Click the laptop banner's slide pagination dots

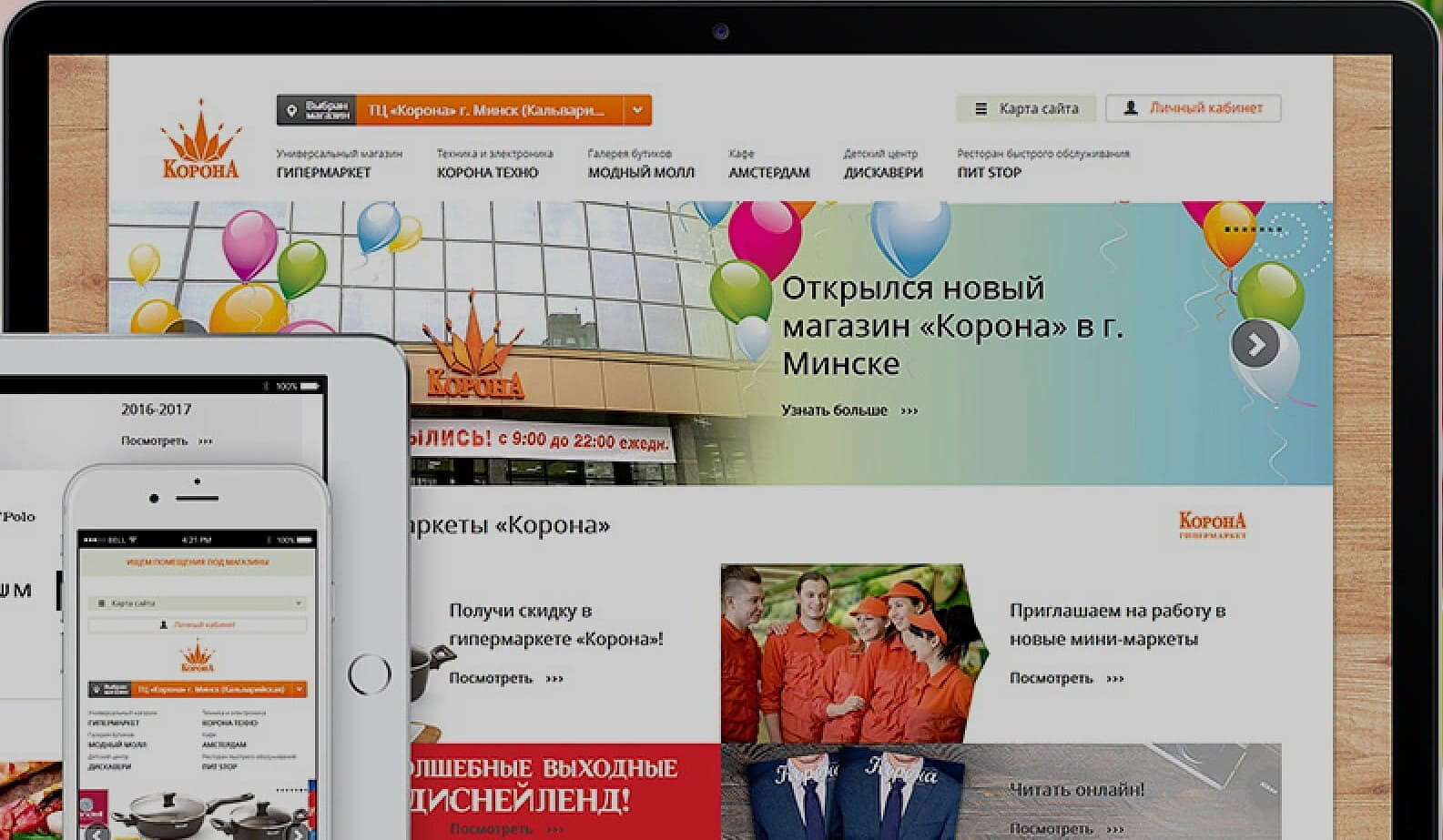pos(1253,229)
